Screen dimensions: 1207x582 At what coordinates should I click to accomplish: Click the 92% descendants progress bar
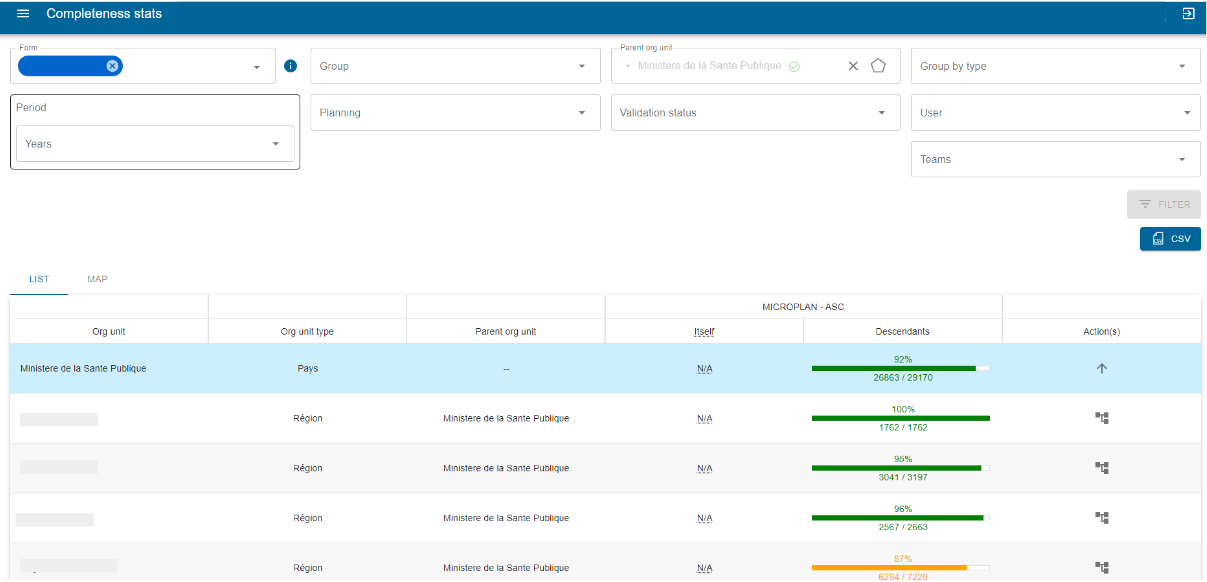coord(901,369)
